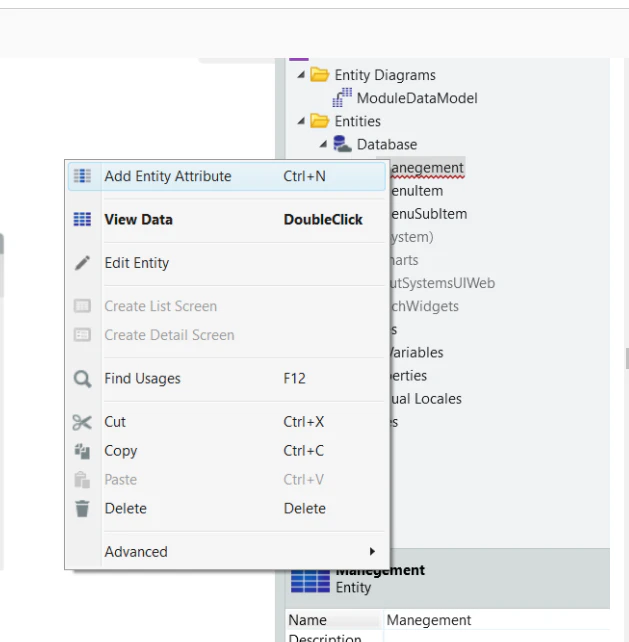The image size is (629, 642).
Task: Collapse the Database tree node
Action: pos(324,144)
